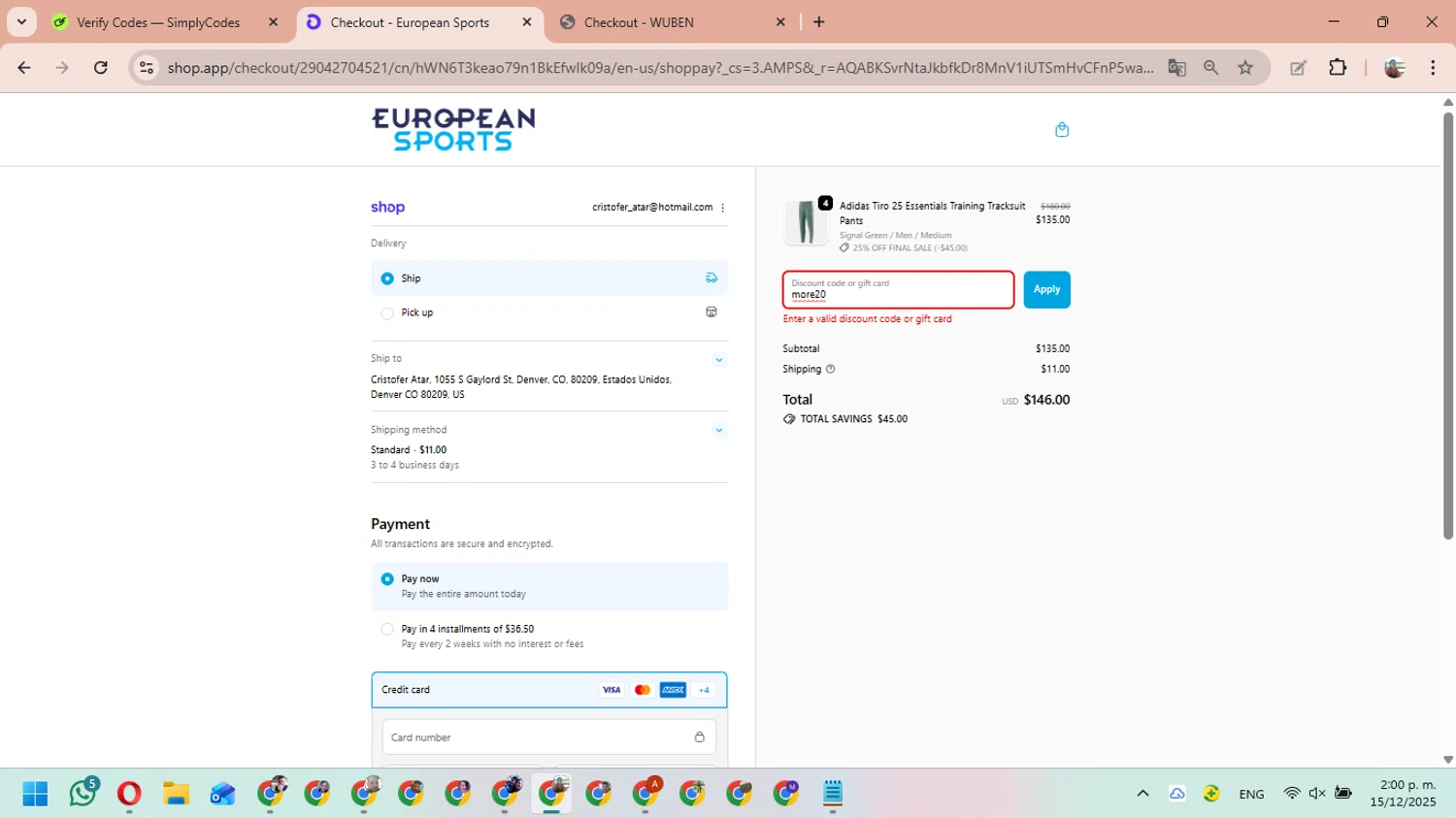Close the Checkout - WUBEN tab
Screen dimensions: 1456x818
pos(780,22)
